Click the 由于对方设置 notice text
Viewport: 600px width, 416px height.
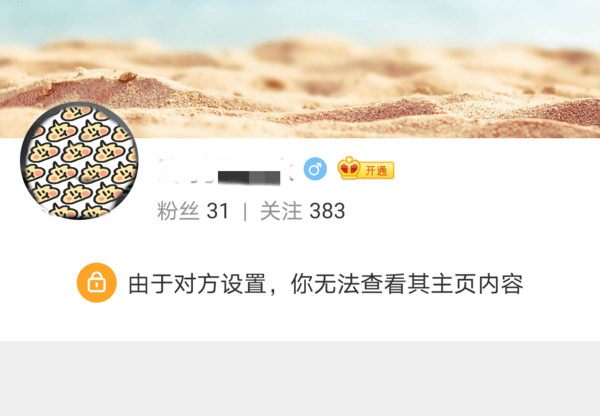tap(197, 284)
